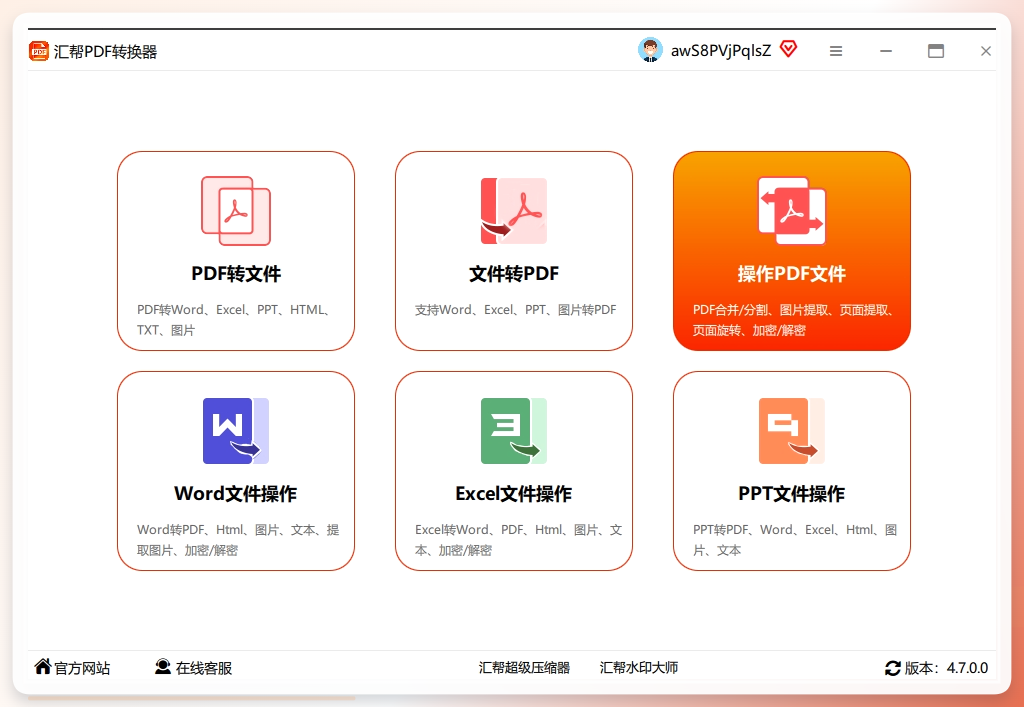Click the 汇帮PDF转换器 app logo
Image resolution: width=1024 pixels, height=707 pixels.
coord(39,51)
